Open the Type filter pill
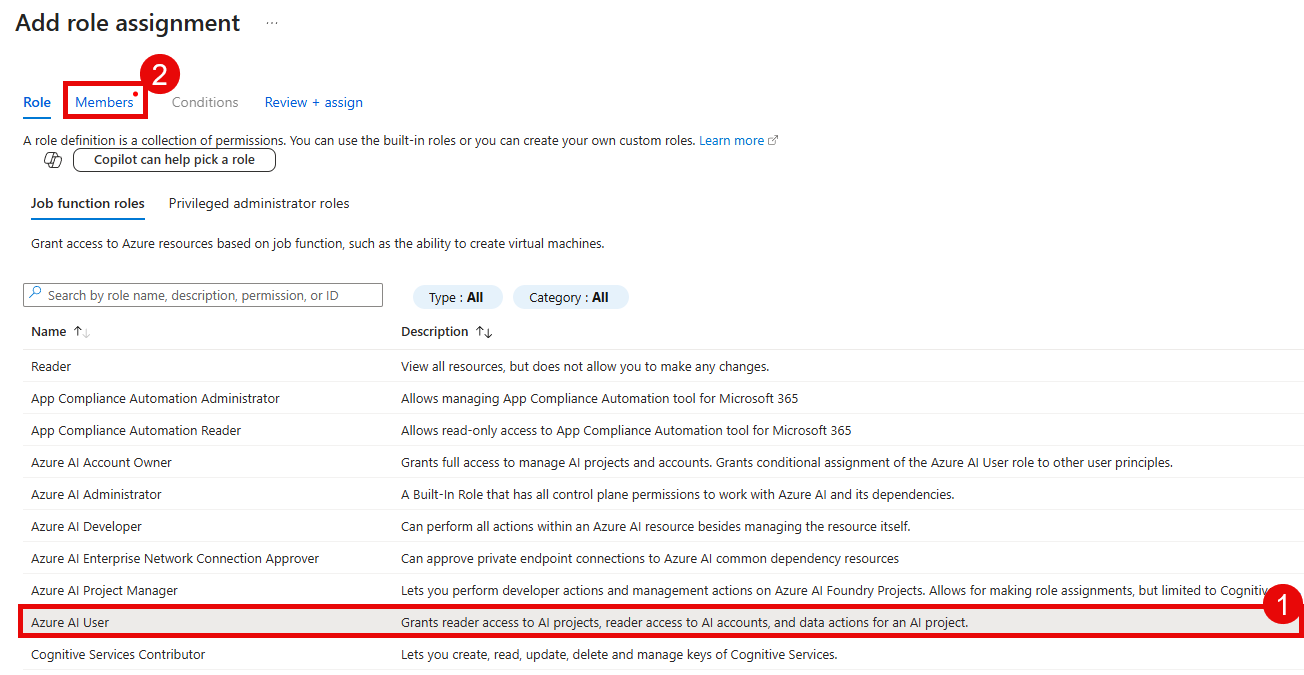 [x=457, y=296]
